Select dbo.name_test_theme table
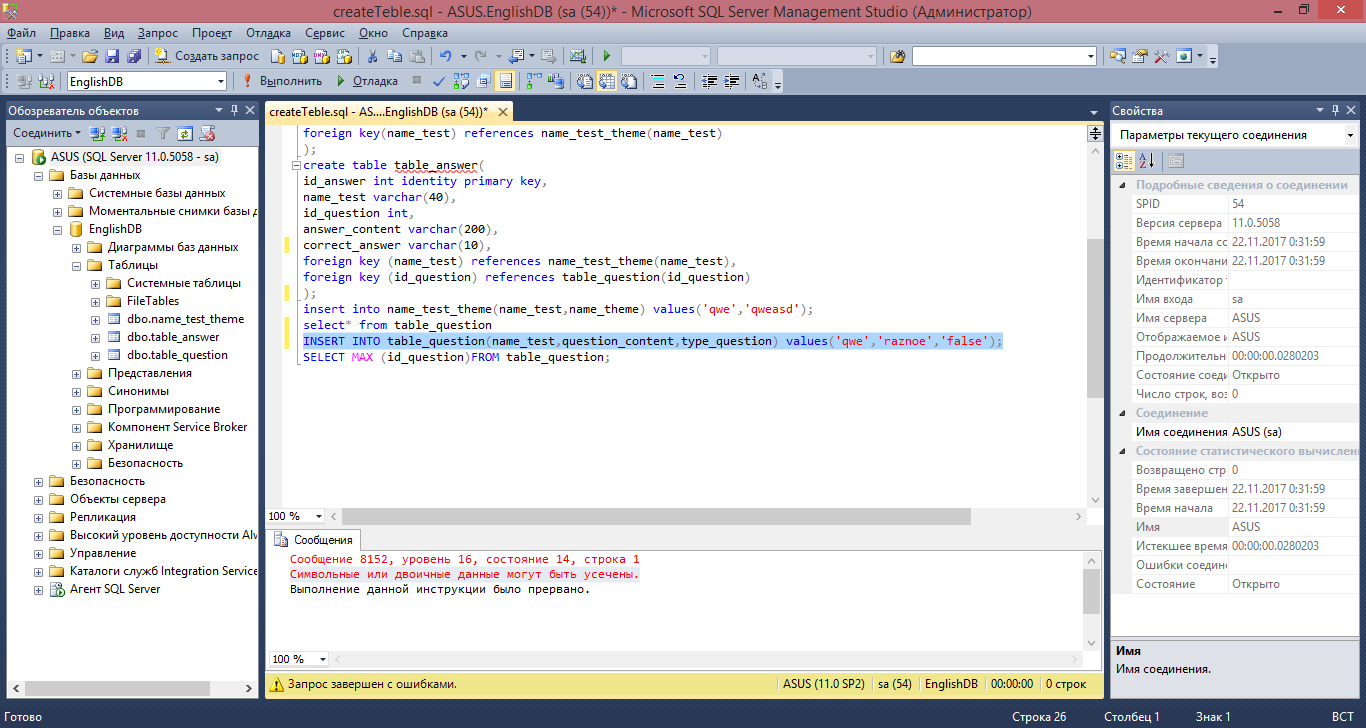Viewport: 1366px width, 728px height. [185, 319]
